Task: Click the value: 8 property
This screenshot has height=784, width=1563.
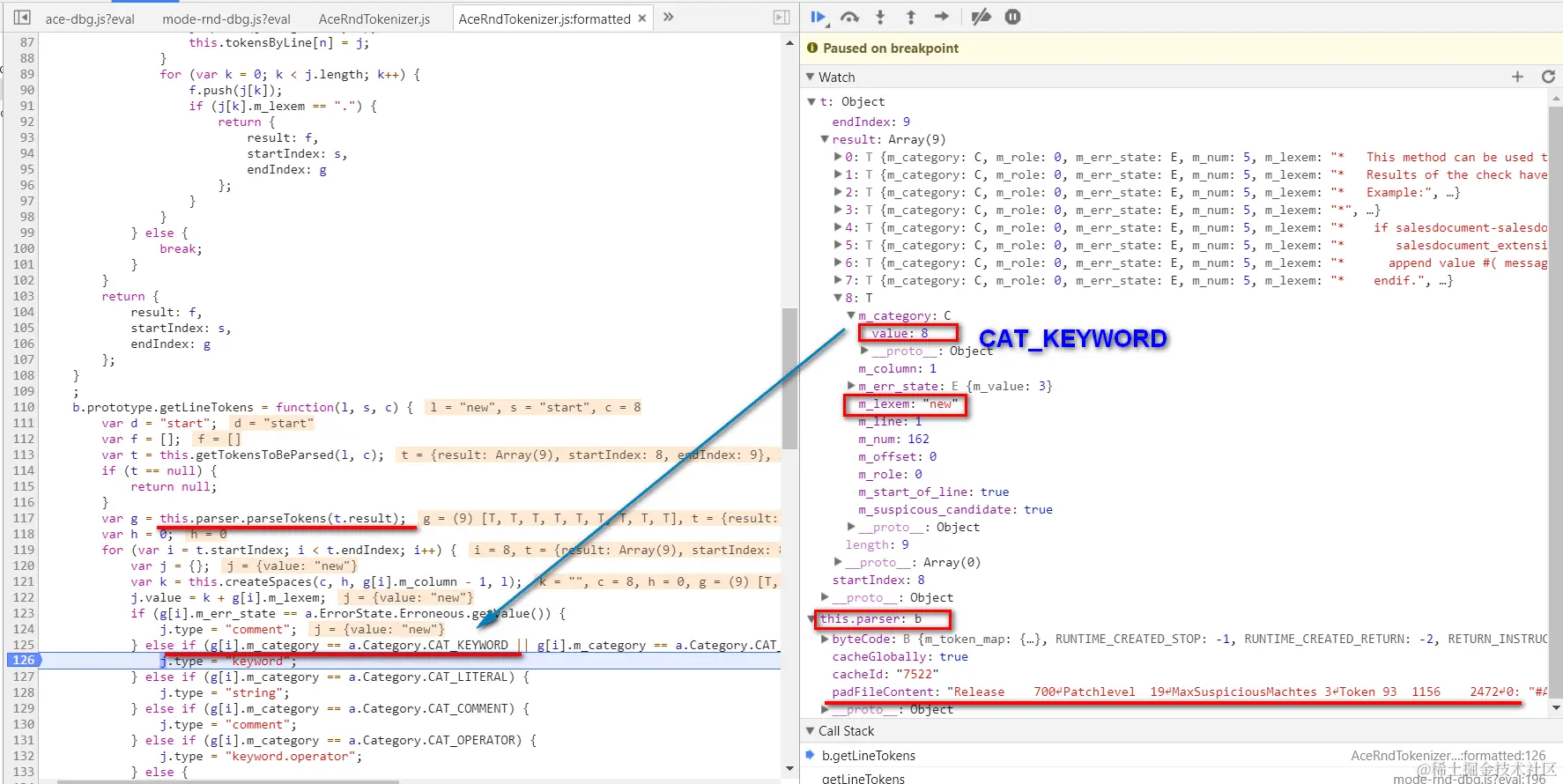Action: 900,333
